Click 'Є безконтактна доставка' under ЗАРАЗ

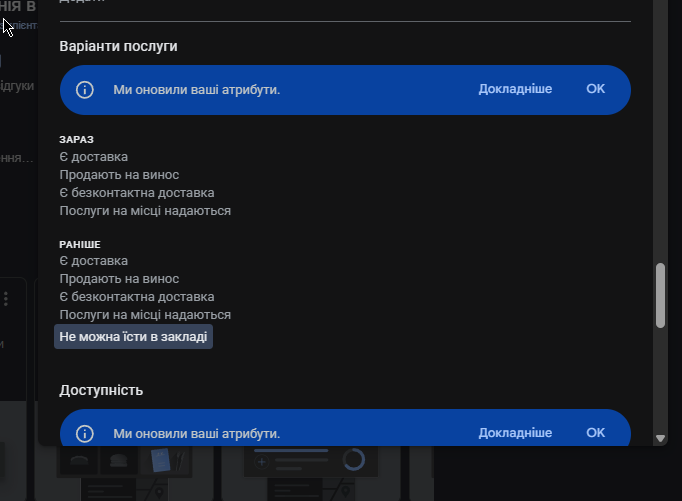tap(137, 193)
